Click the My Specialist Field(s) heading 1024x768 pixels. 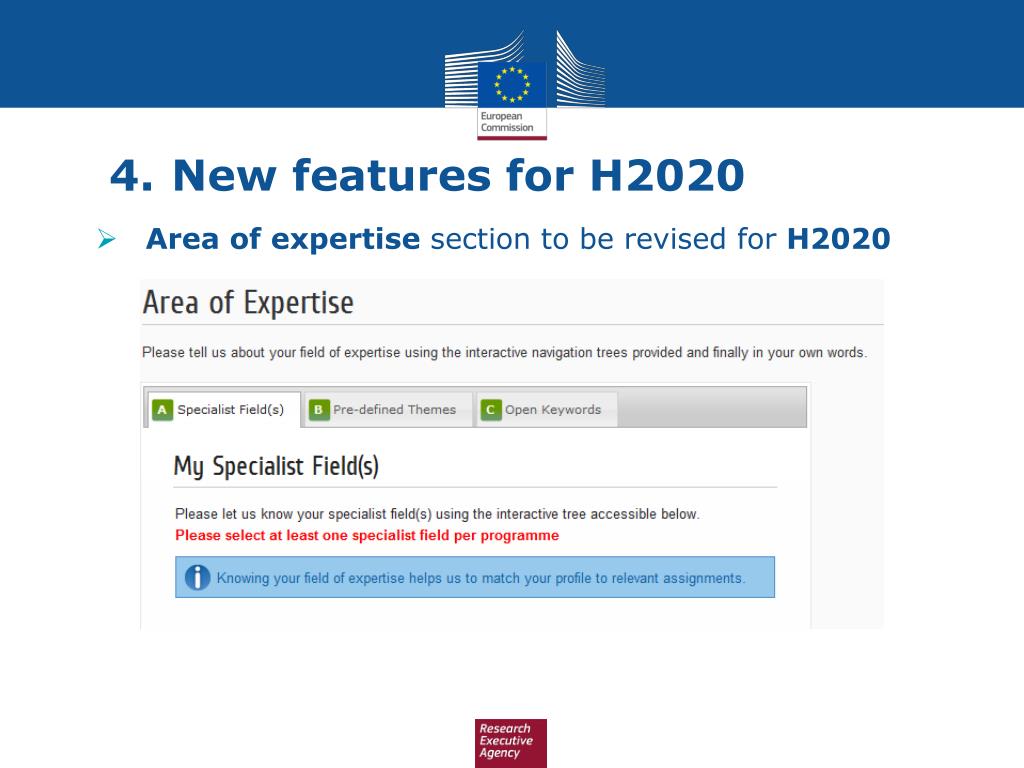click(276, 466)
